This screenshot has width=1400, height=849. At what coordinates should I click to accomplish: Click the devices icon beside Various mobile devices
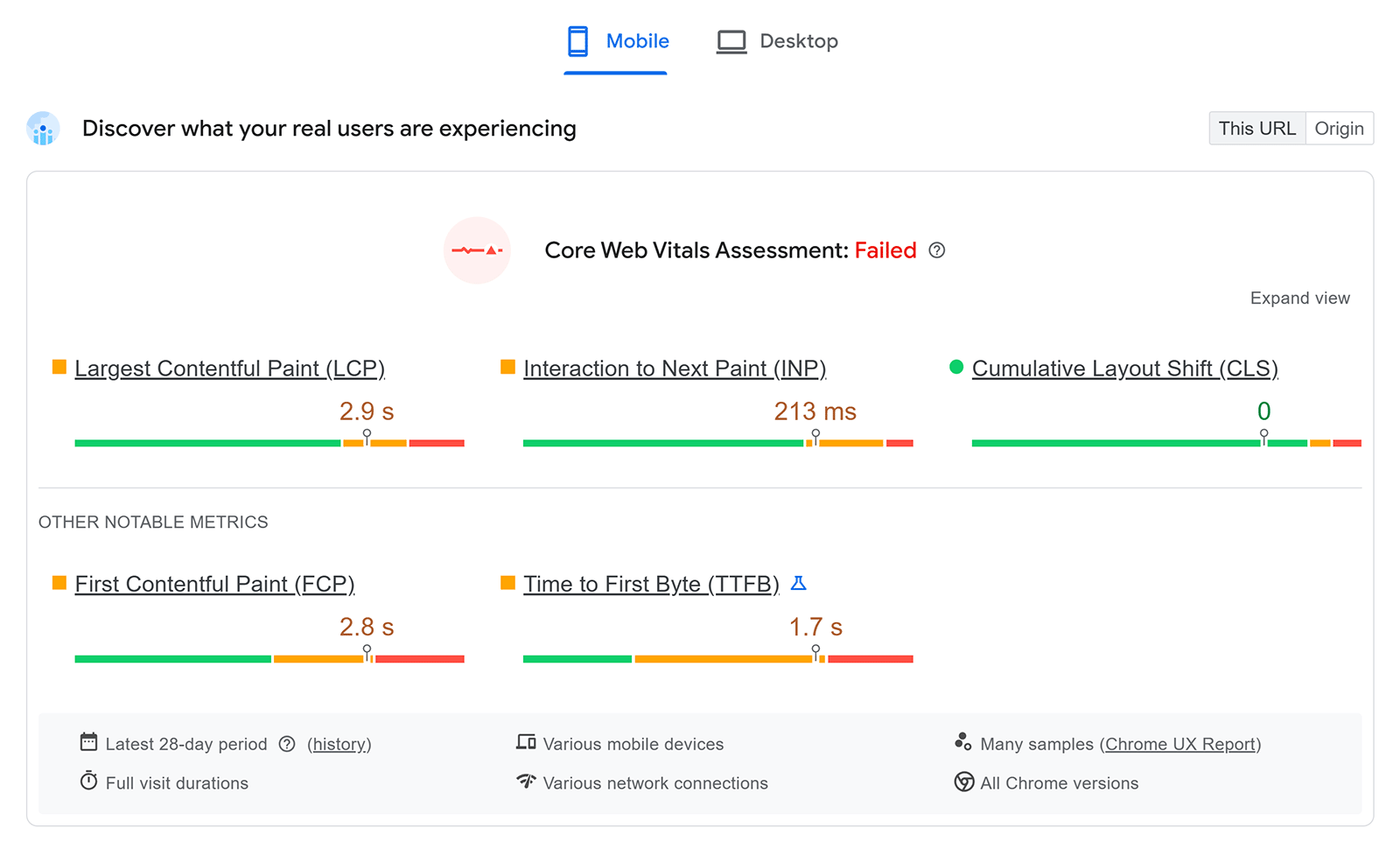click(x=526, y=741)
